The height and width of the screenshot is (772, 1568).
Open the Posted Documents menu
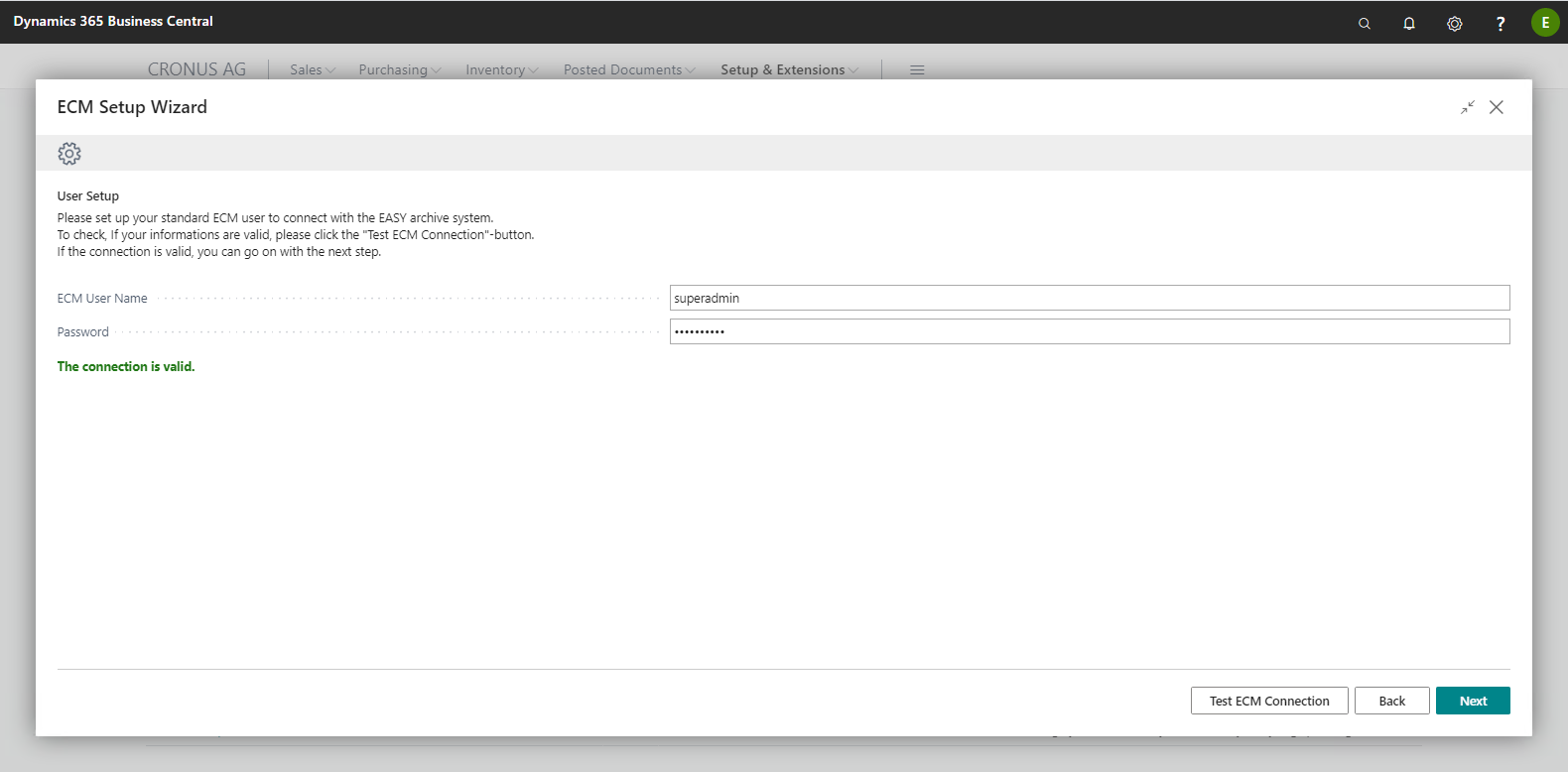629,69
